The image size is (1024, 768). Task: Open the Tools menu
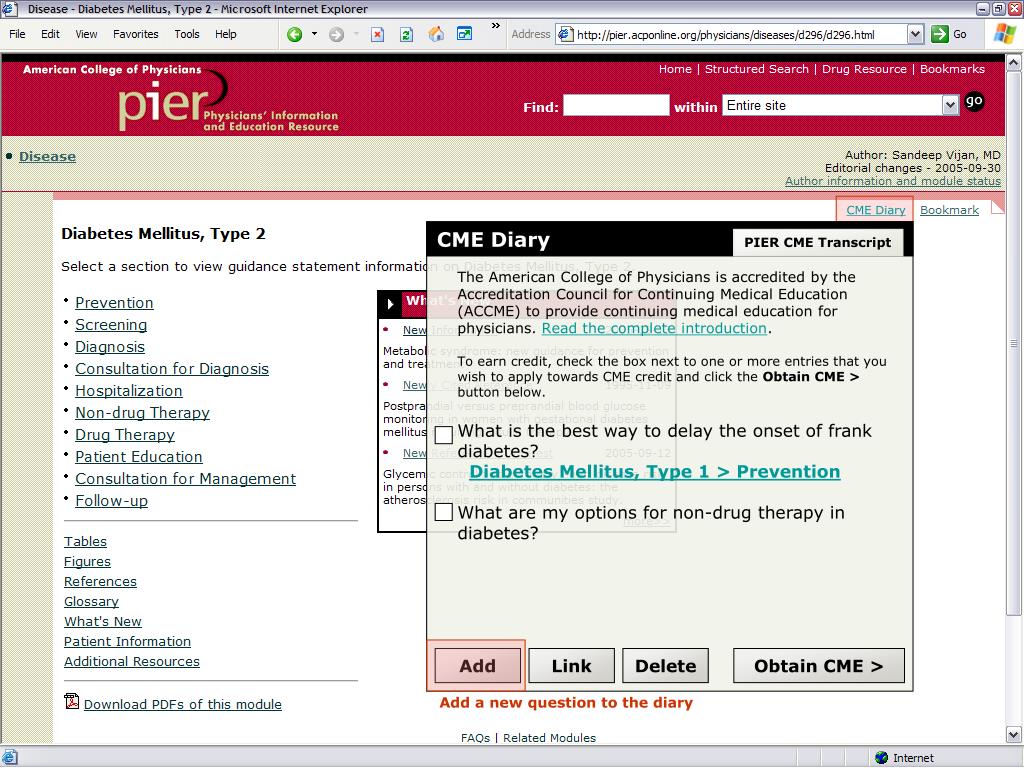187,34
